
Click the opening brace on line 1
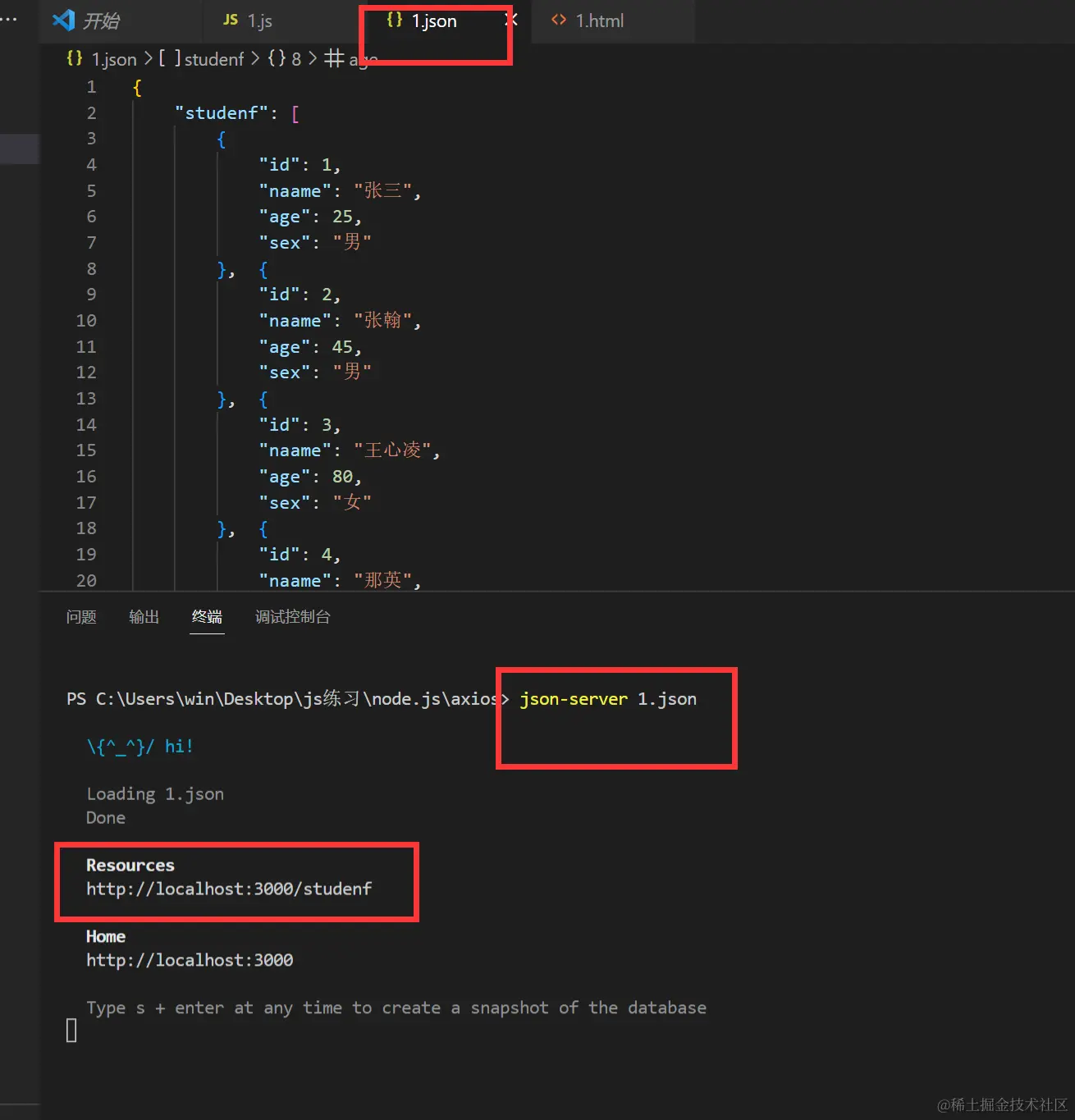[x=137, y=88]
